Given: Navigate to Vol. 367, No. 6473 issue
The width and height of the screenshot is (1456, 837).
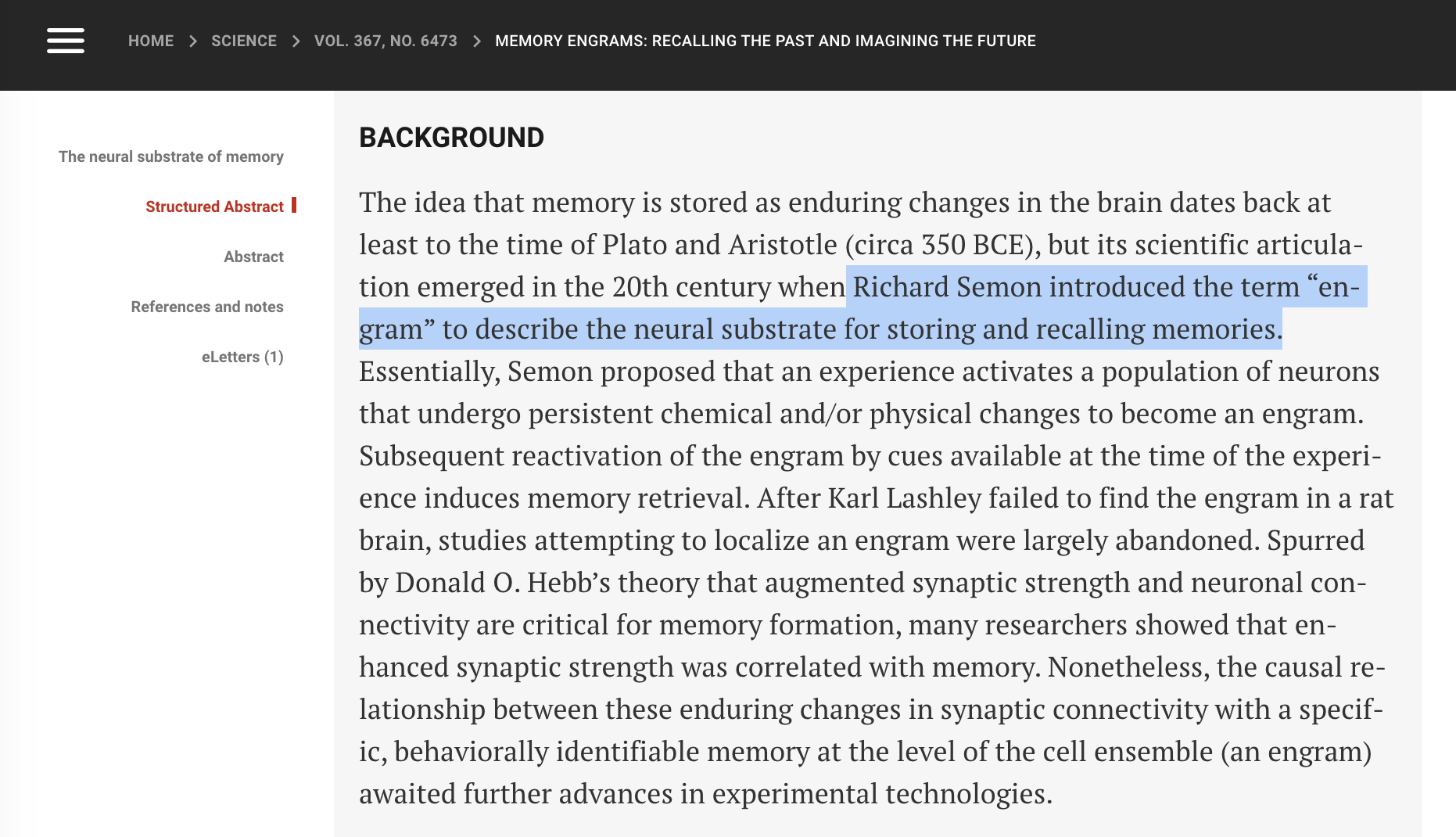Looking at the screenshot, I should coord(386,41).
